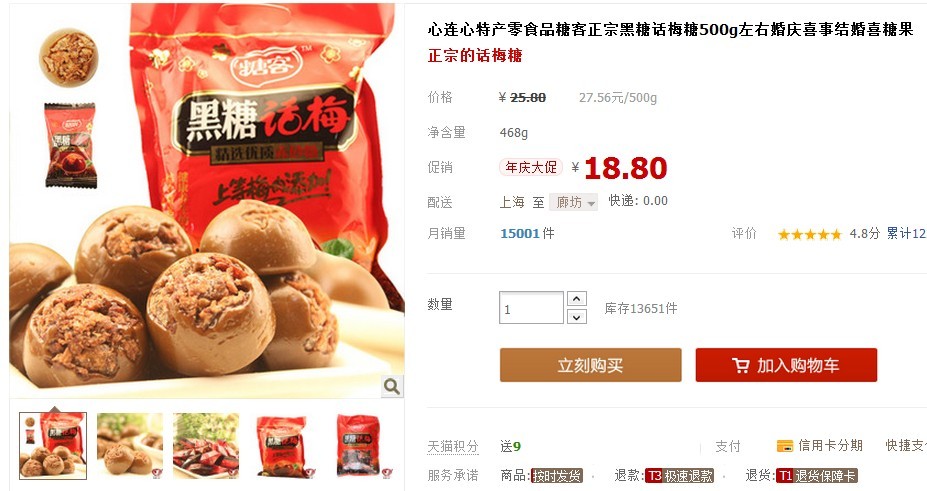Click the T3 fast refund badge
Screen dimensions: 927x491
679,476
